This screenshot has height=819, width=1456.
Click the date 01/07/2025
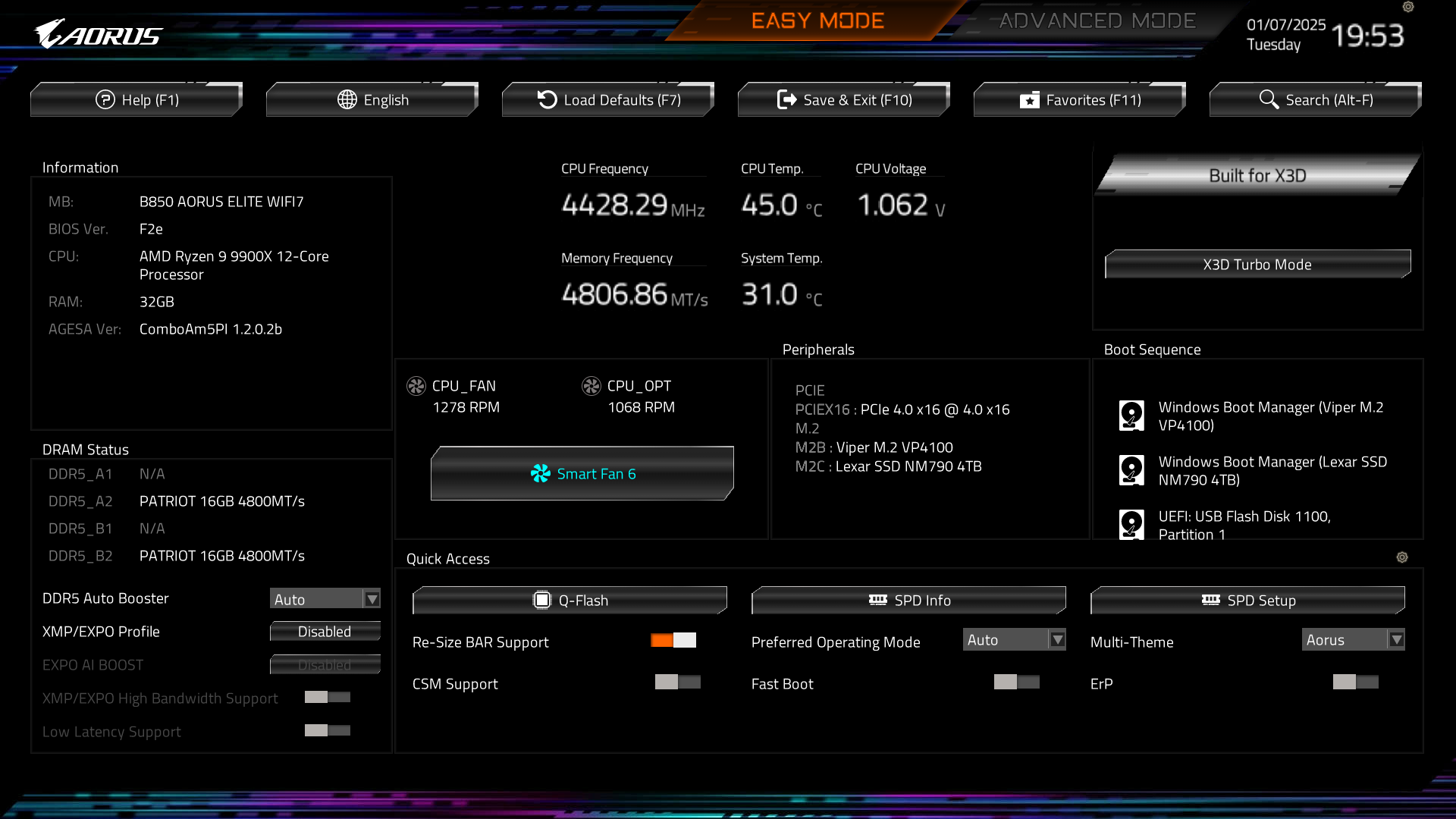pyautogui.click(x=1286, y=24)
